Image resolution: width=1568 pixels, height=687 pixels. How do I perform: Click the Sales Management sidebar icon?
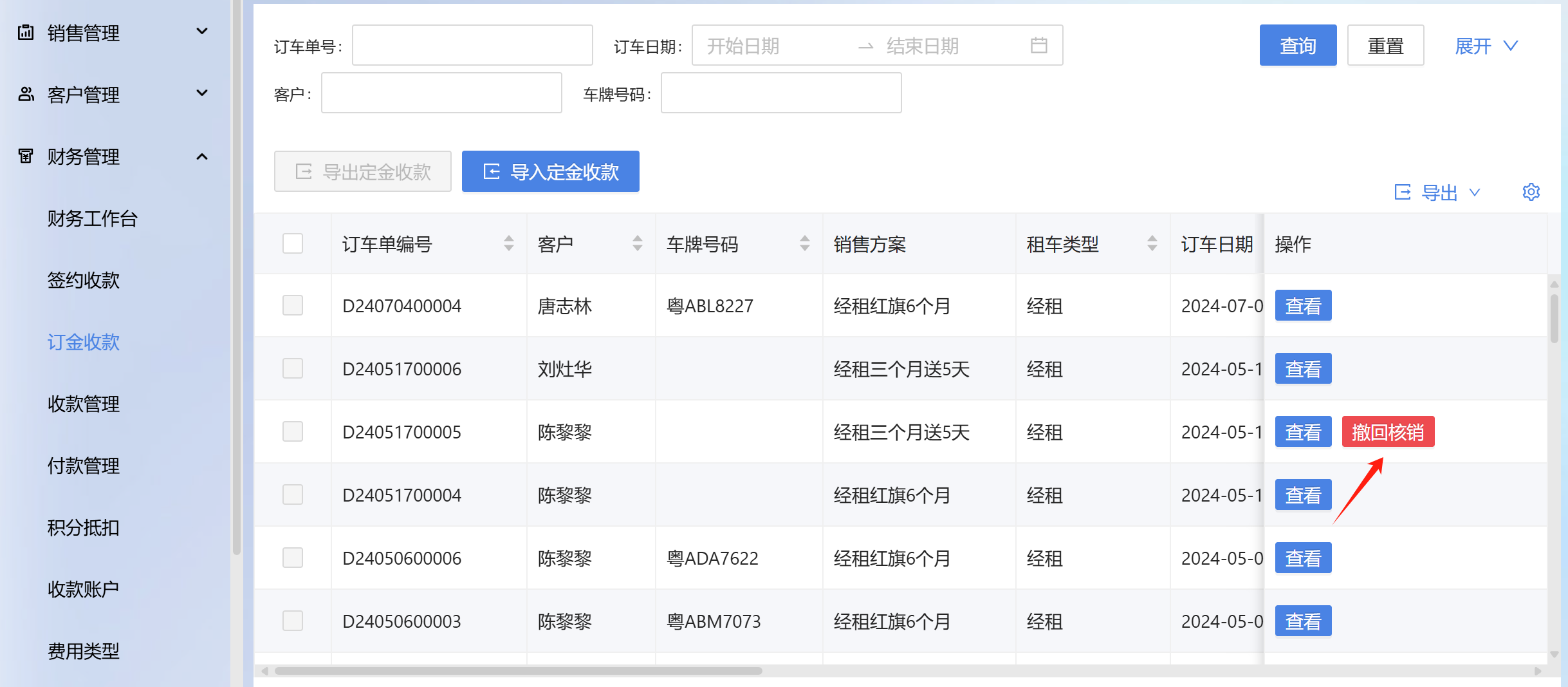26,32
